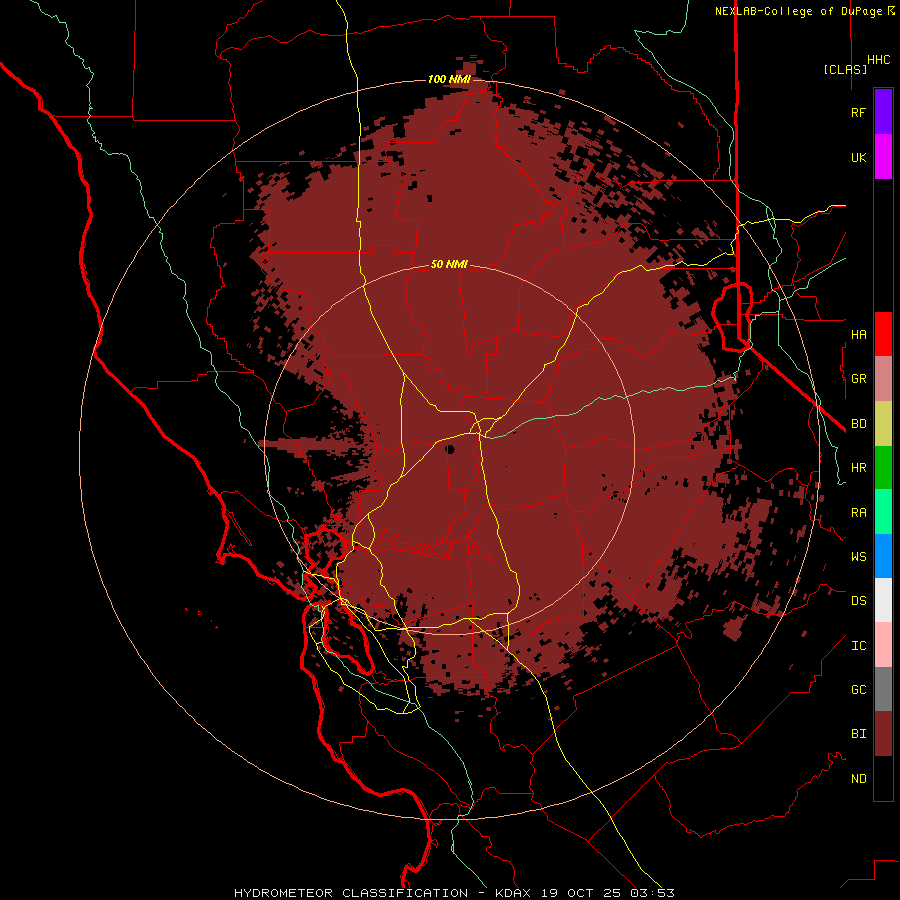The height and width of the screenshot is (900, 900).
Task: Click the 100 NMI range ring label
Action: pos(449,79)
